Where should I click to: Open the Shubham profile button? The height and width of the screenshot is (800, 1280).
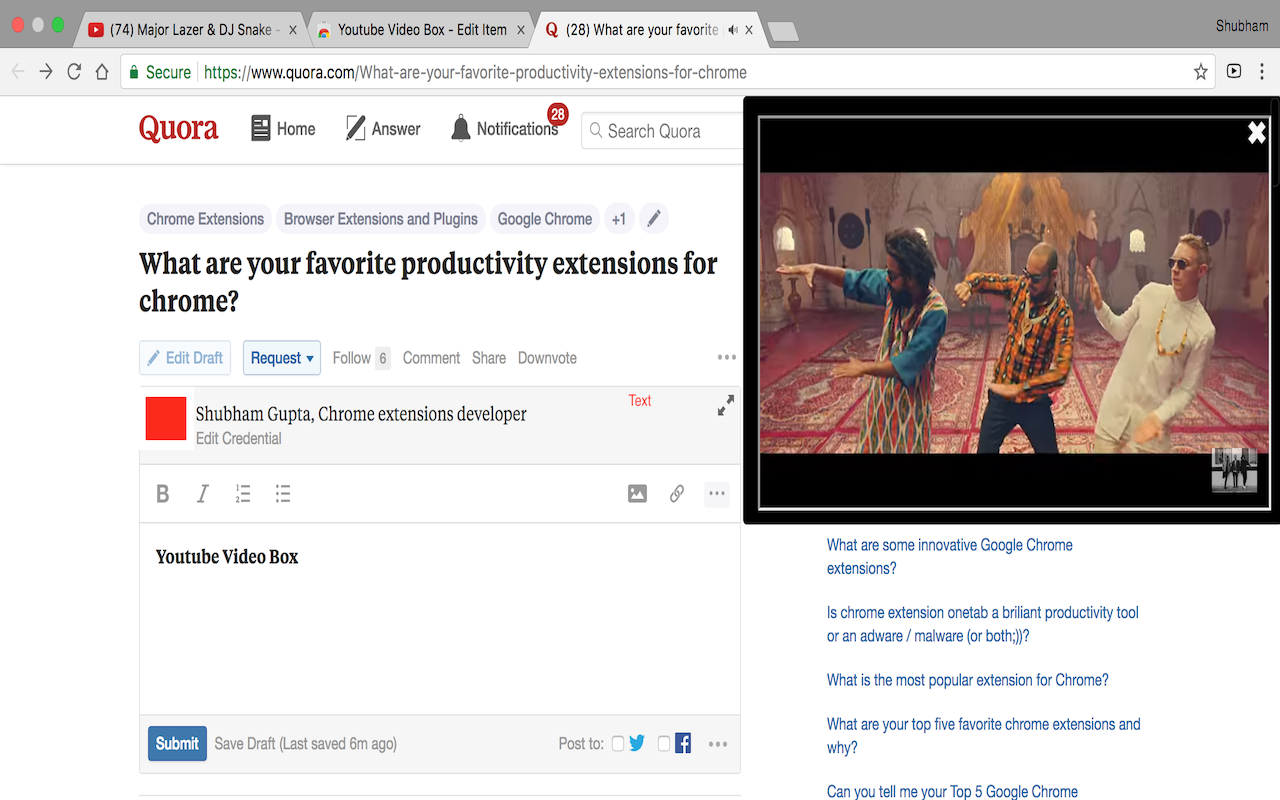1242,26
